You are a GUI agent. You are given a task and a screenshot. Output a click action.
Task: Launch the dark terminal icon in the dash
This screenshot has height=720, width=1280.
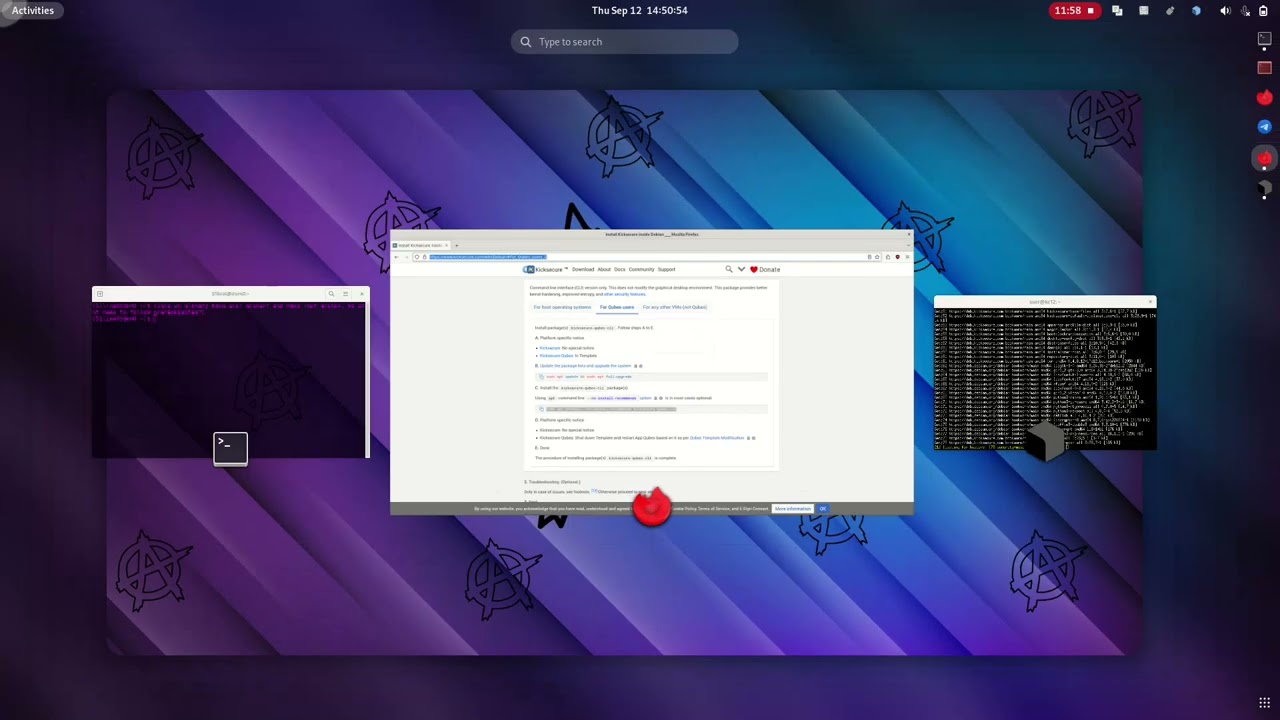[1264, 39]
